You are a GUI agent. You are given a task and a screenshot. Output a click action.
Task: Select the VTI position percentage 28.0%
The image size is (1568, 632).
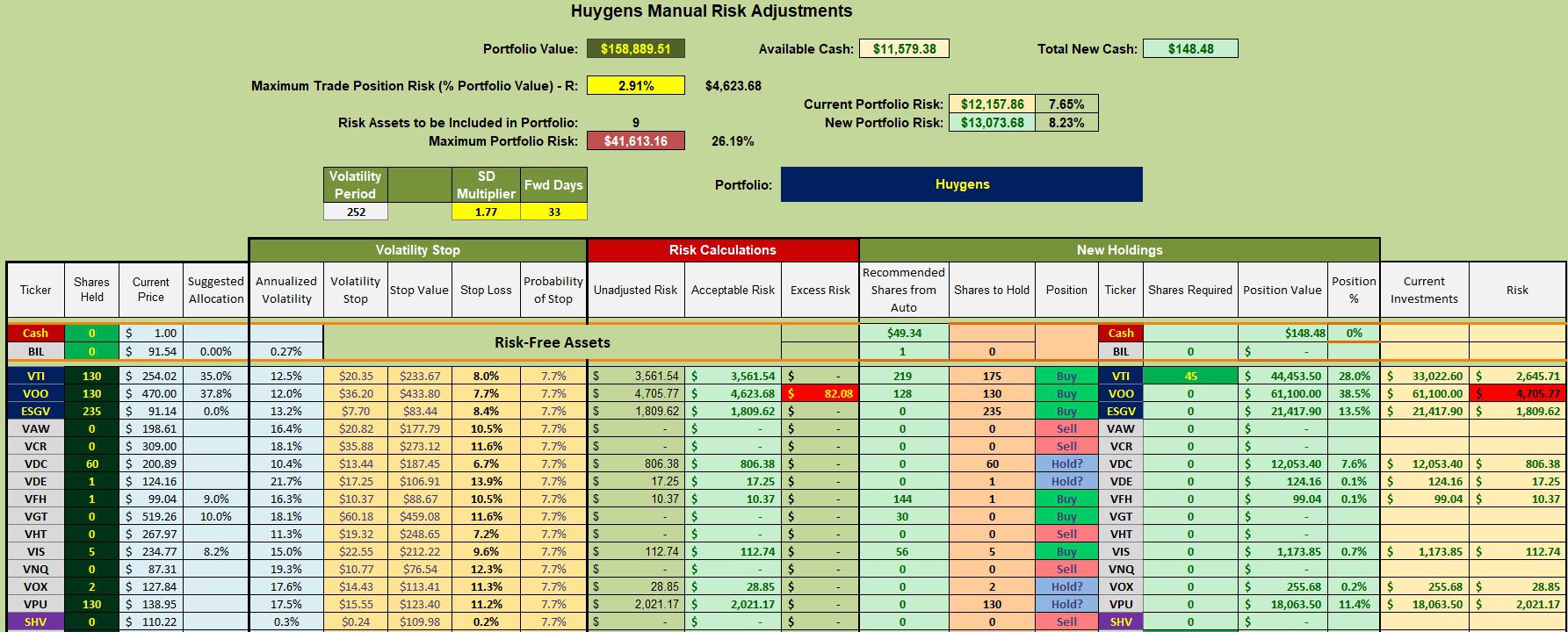coord(1353,376)
